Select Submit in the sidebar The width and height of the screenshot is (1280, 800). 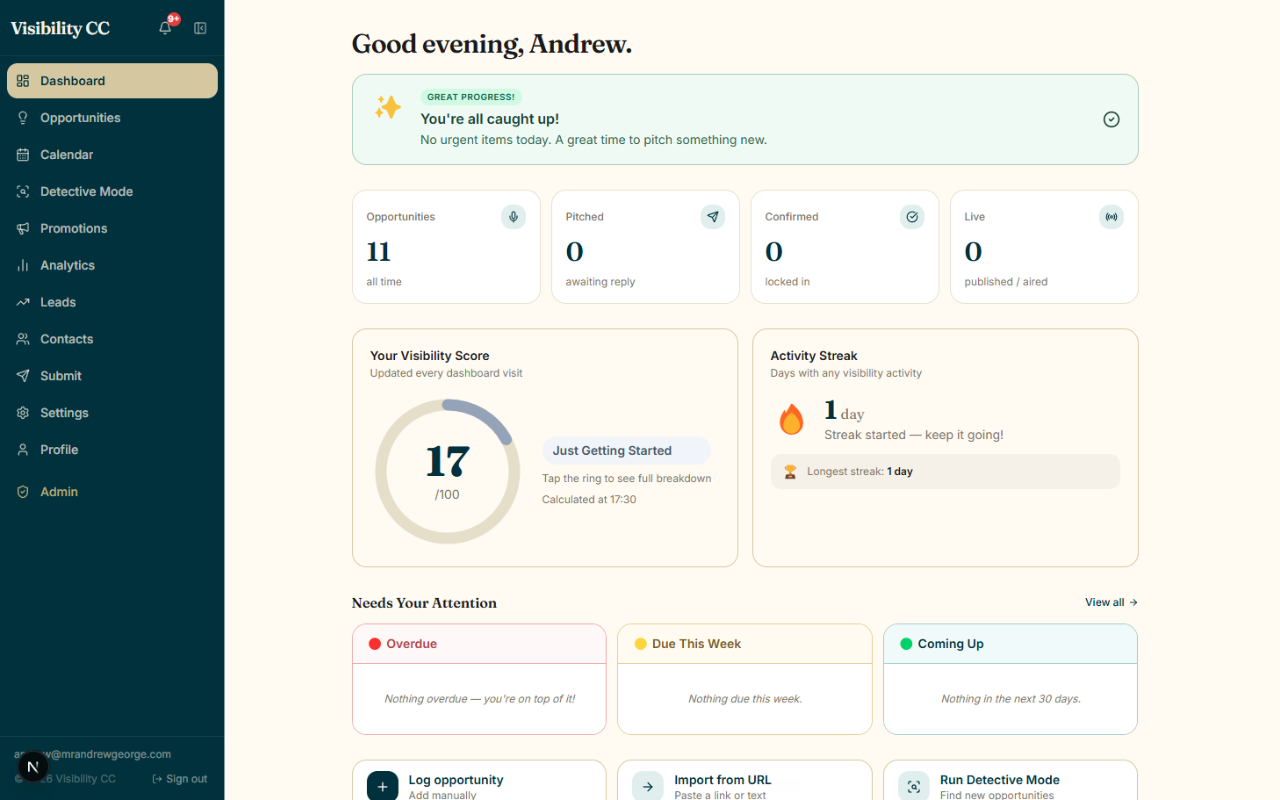point(112,376)
